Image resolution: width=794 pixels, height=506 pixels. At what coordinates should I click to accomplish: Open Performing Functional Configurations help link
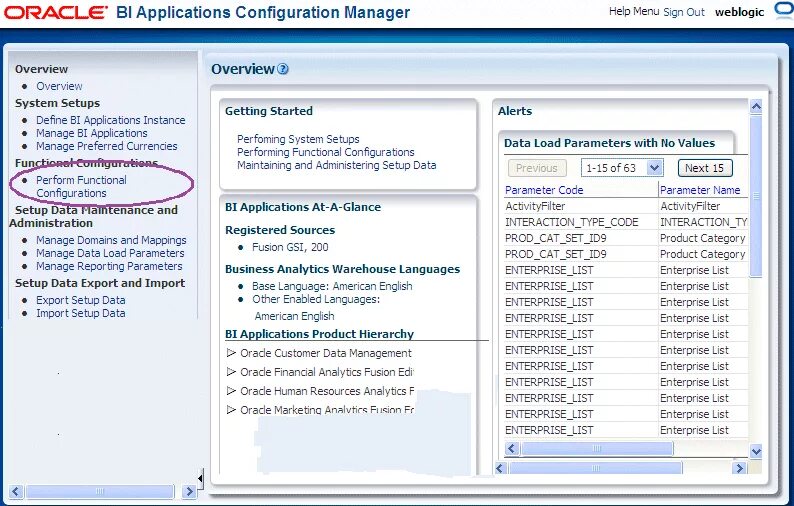(x=326, y=152)
